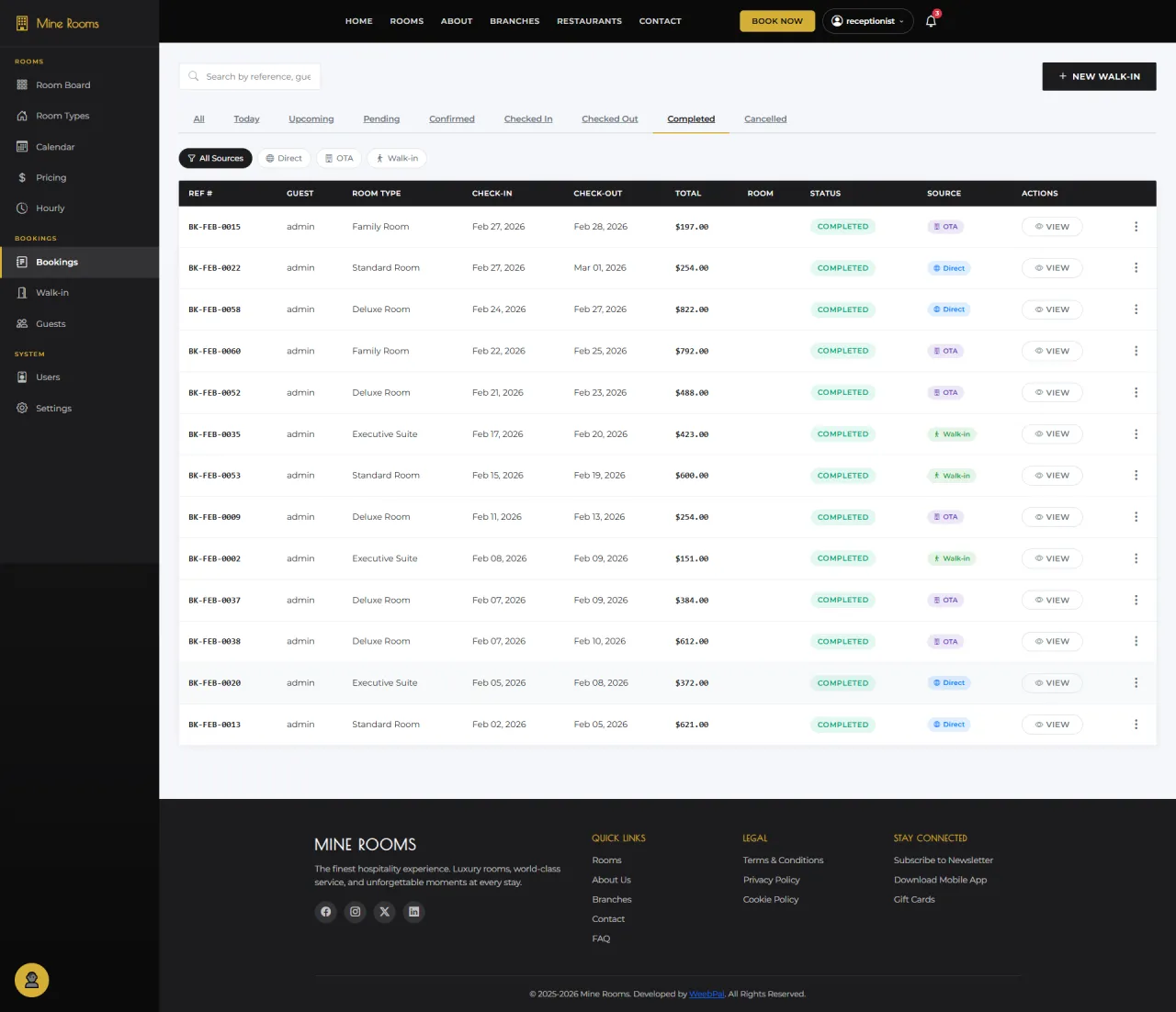Open the three-dot menu for BK-FEB-0053
Viewport: 1176px width, 1012px height.
click(1136, 476)
